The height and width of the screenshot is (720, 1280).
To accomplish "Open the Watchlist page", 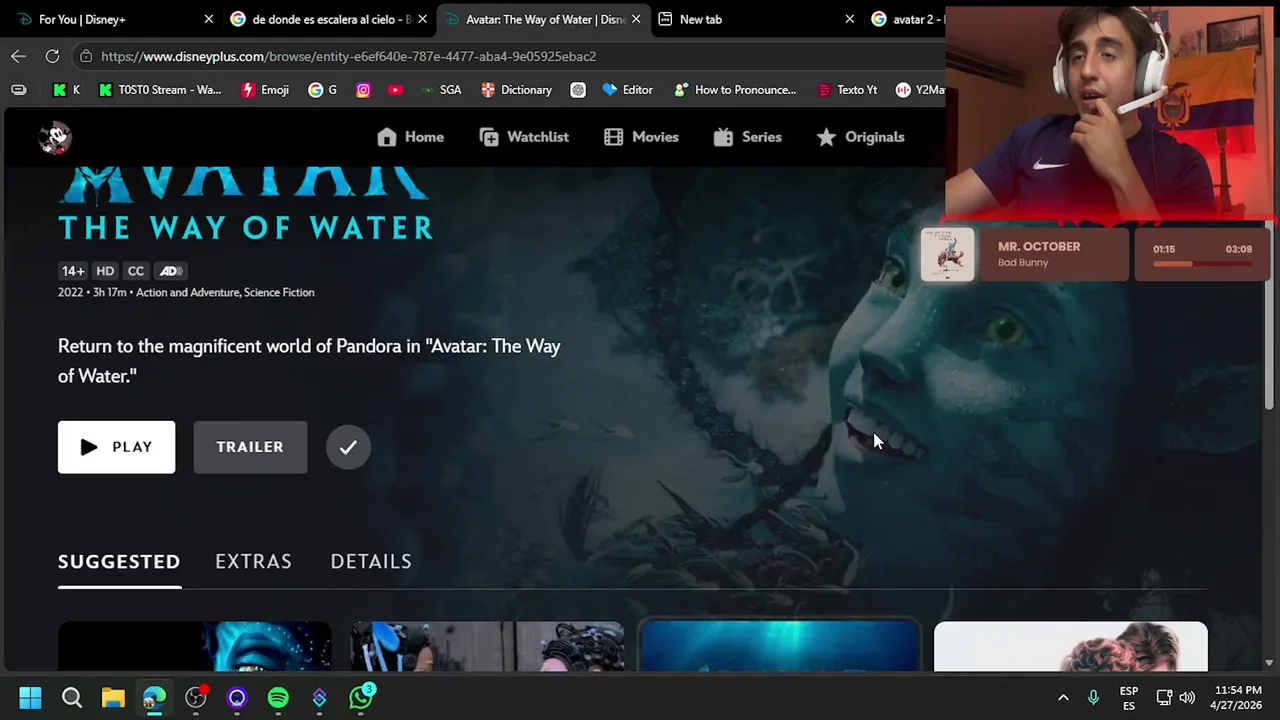I will tap(524, 137).
